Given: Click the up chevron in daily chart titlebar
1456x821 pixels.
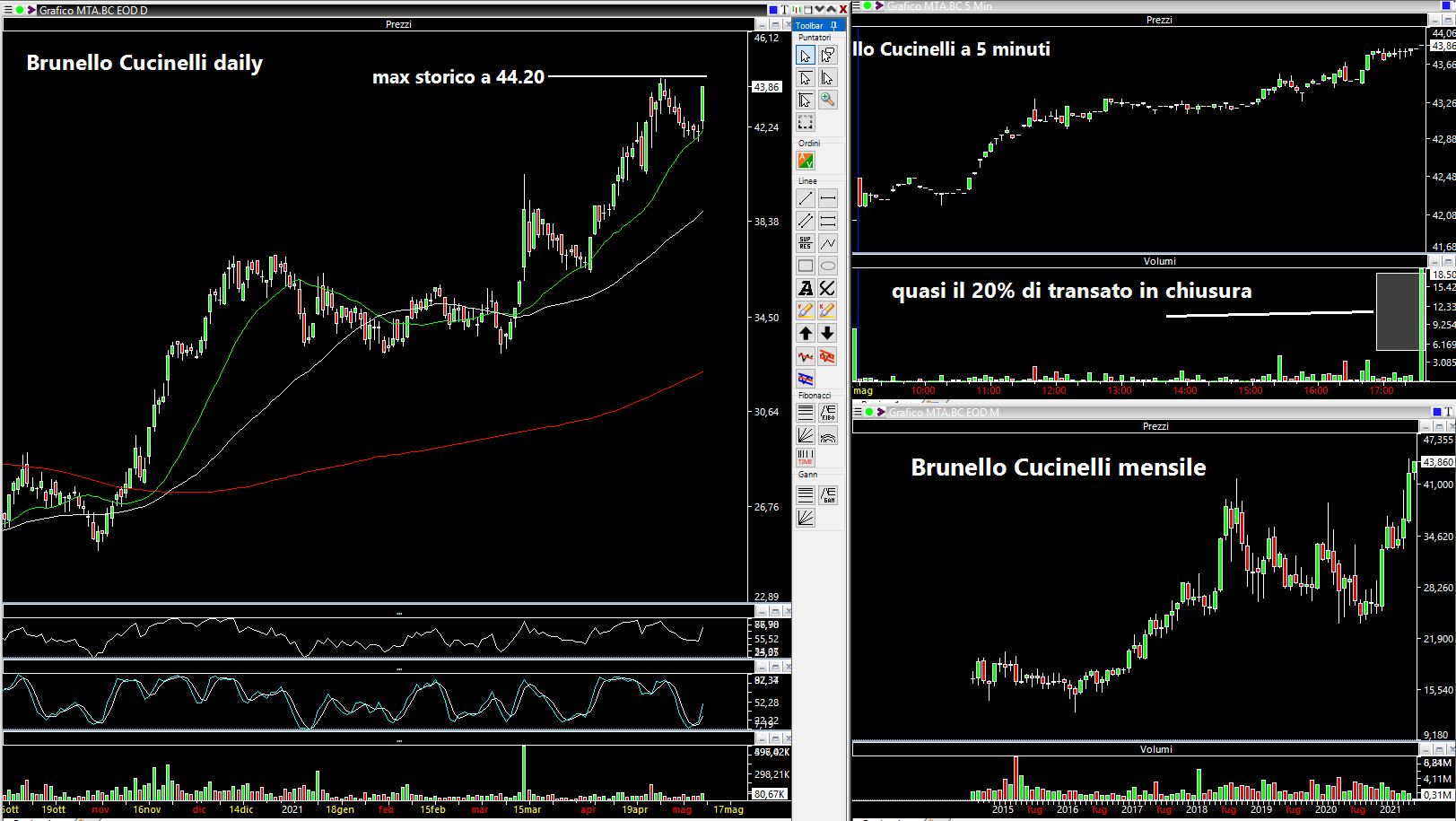Looking at the screenshot, I should tap(832, 10).
